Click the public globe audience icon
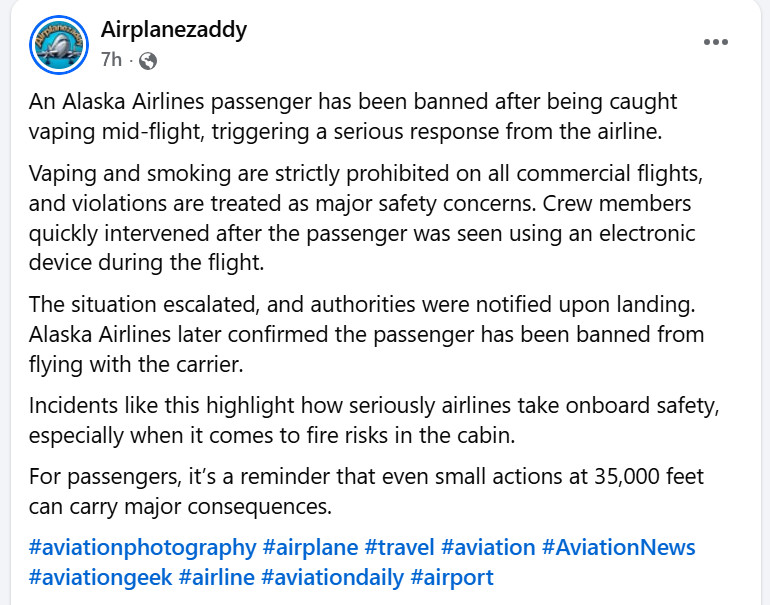 click(148, 60)
